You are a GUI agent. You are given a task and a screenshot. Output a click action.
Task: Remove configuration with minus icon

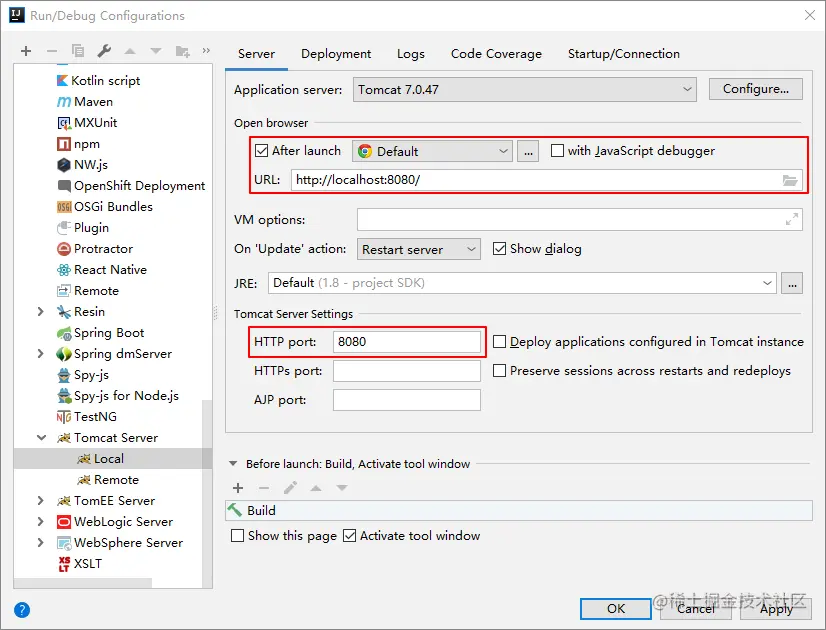click(52, 51)
